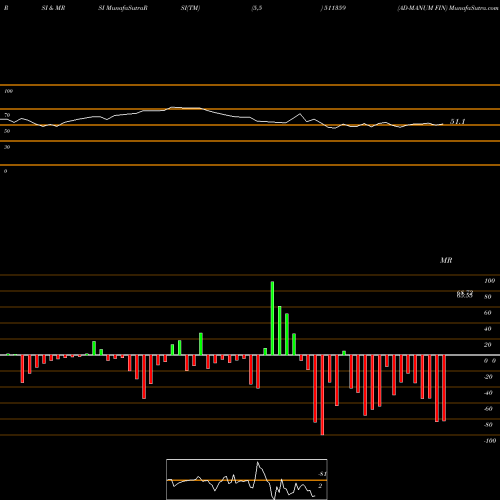The image size is (500, 500).
Task: Click the header text 'SI & MR'
Action: click(53, 8)
